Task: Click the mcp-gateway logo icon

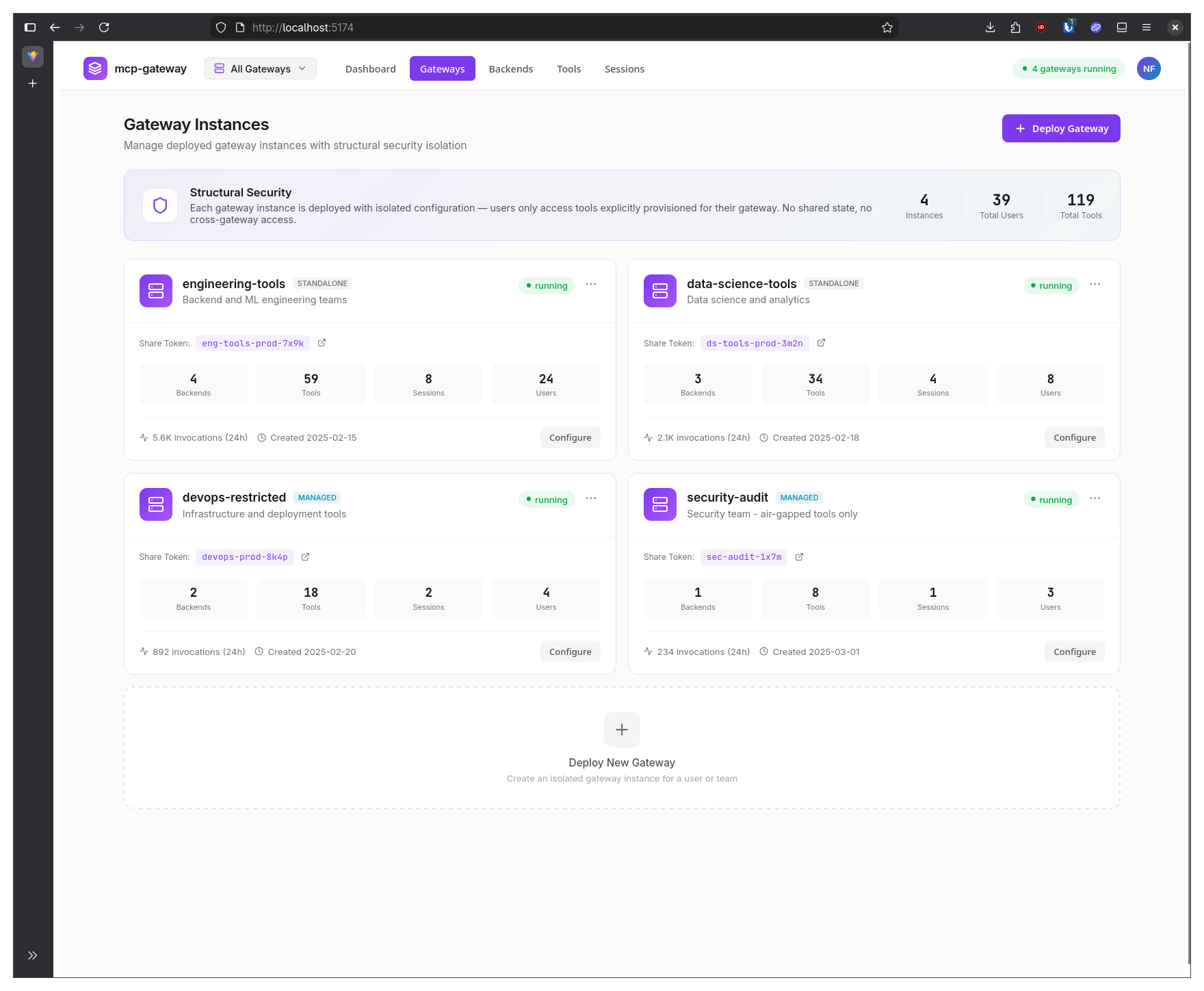Action: [95, 68]
